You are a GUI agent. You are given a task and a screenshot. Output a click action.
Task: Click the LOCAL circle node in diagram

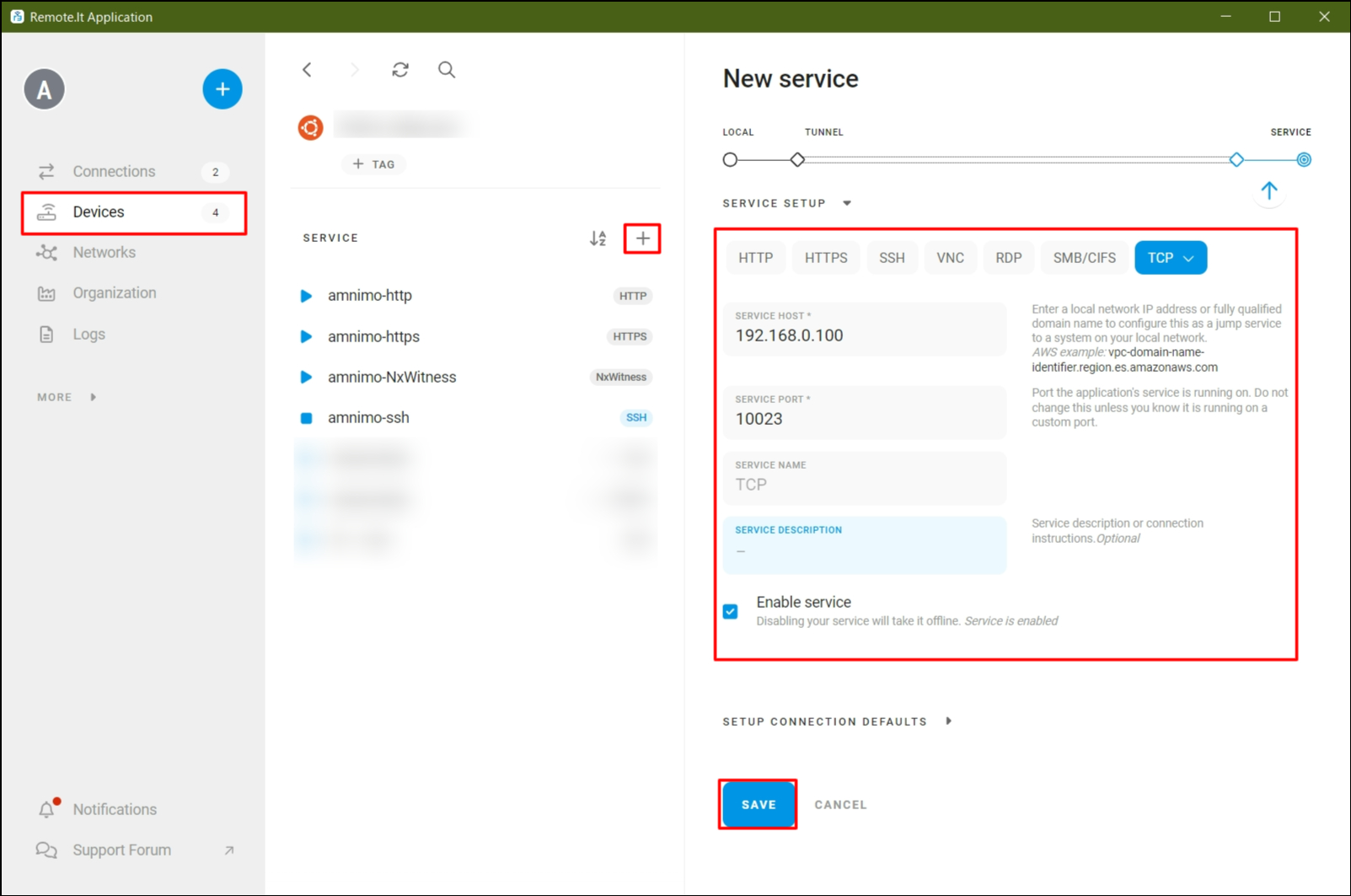click(730, 159)
